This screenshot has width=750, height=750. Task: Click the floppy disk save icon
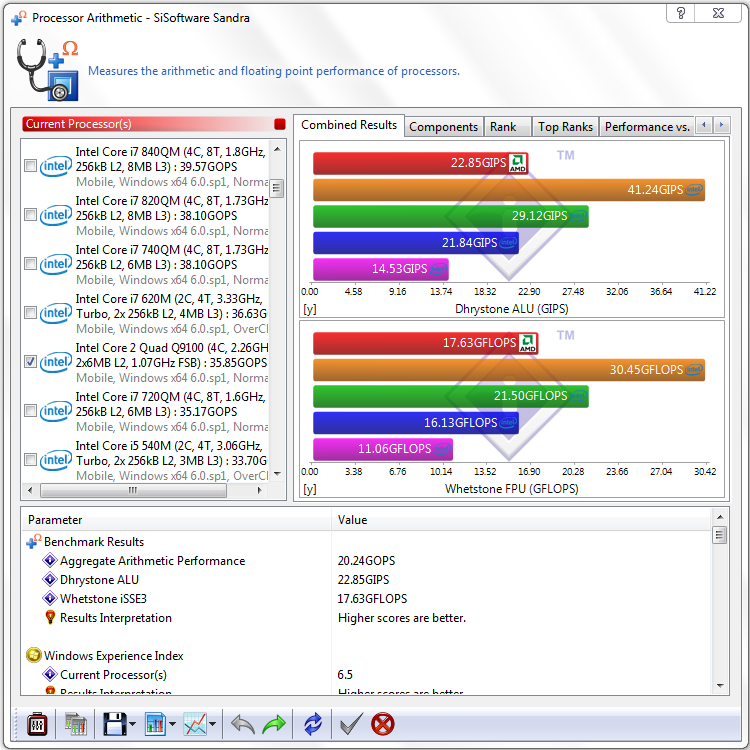click(115, 725)
